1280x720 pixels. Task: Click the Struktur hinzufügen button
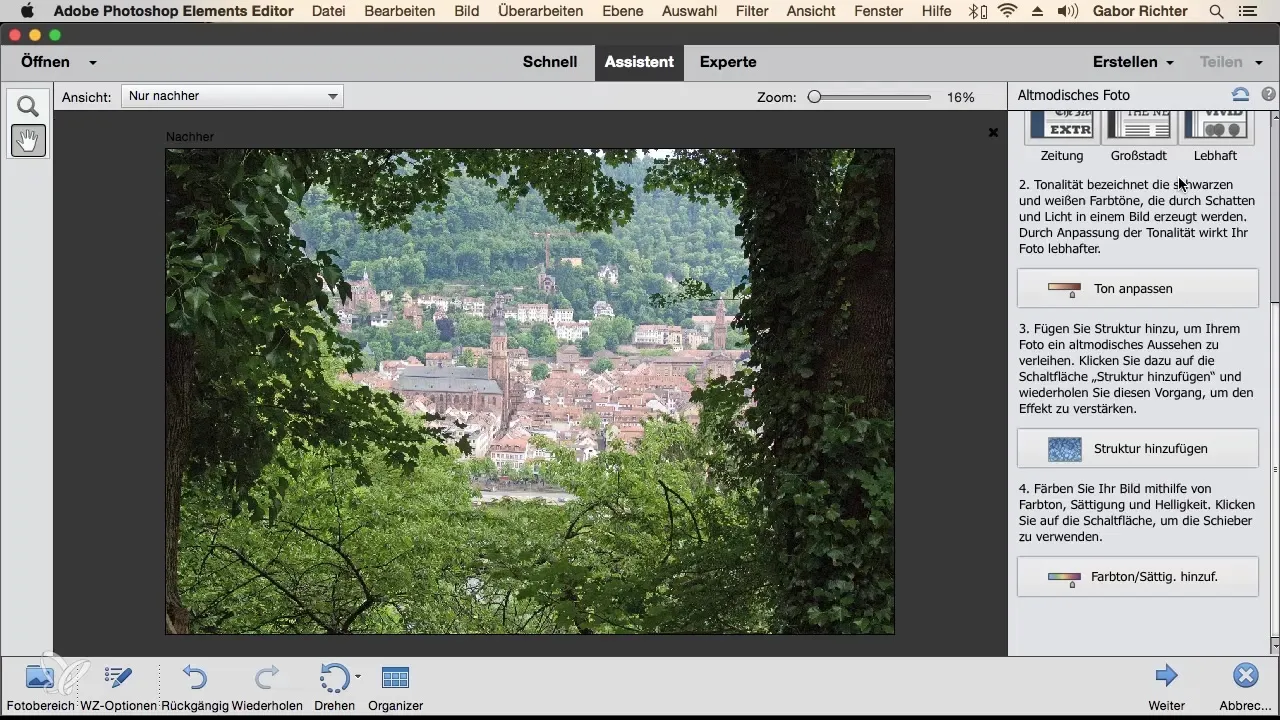click(x=1137, y=449)
